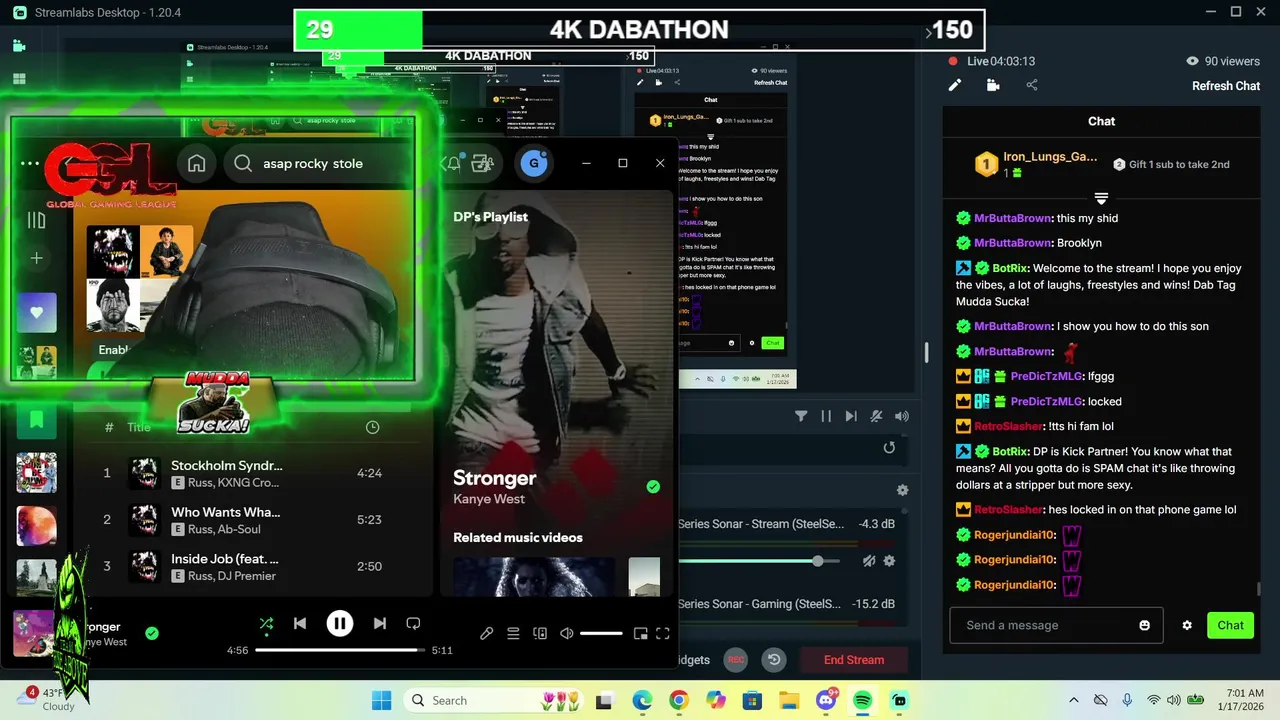Open related music video thumbnail
The width and height of the screenshot is (1280, 720).
tap(534, 577)
